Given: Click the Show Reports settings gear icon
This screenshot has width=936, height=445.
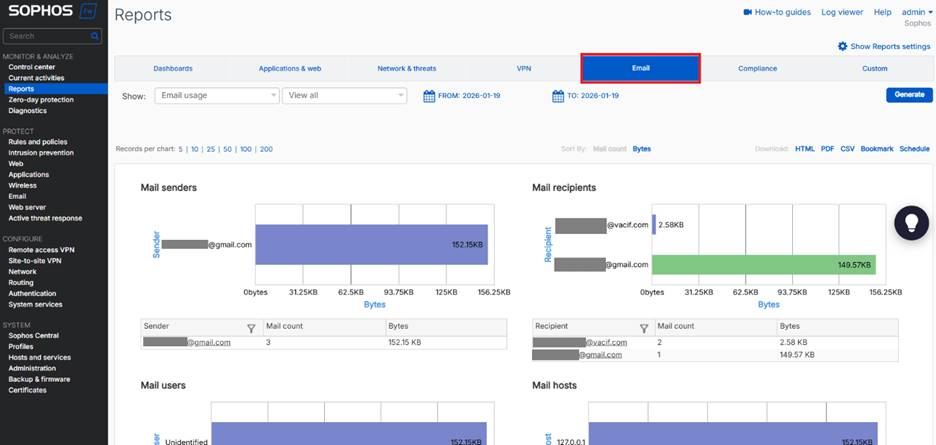Looking at the screenshot, I should pyautogui.click(x=842, y=46).
